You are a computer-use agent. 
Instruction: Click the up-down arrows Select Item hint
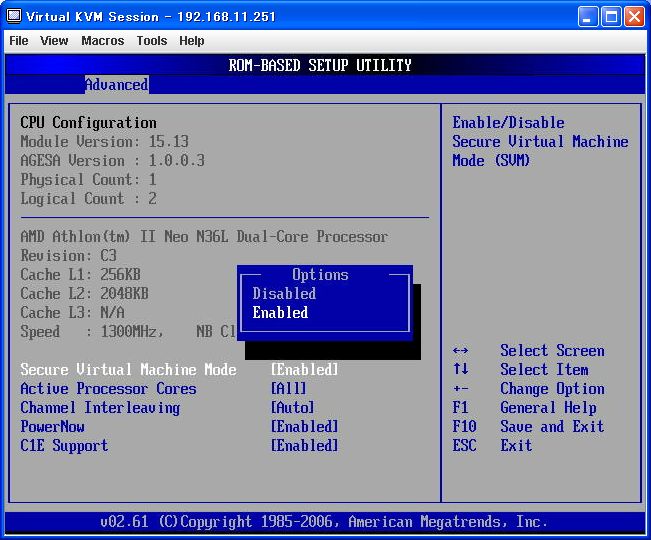pyautogui.click(x=521, y=369)
